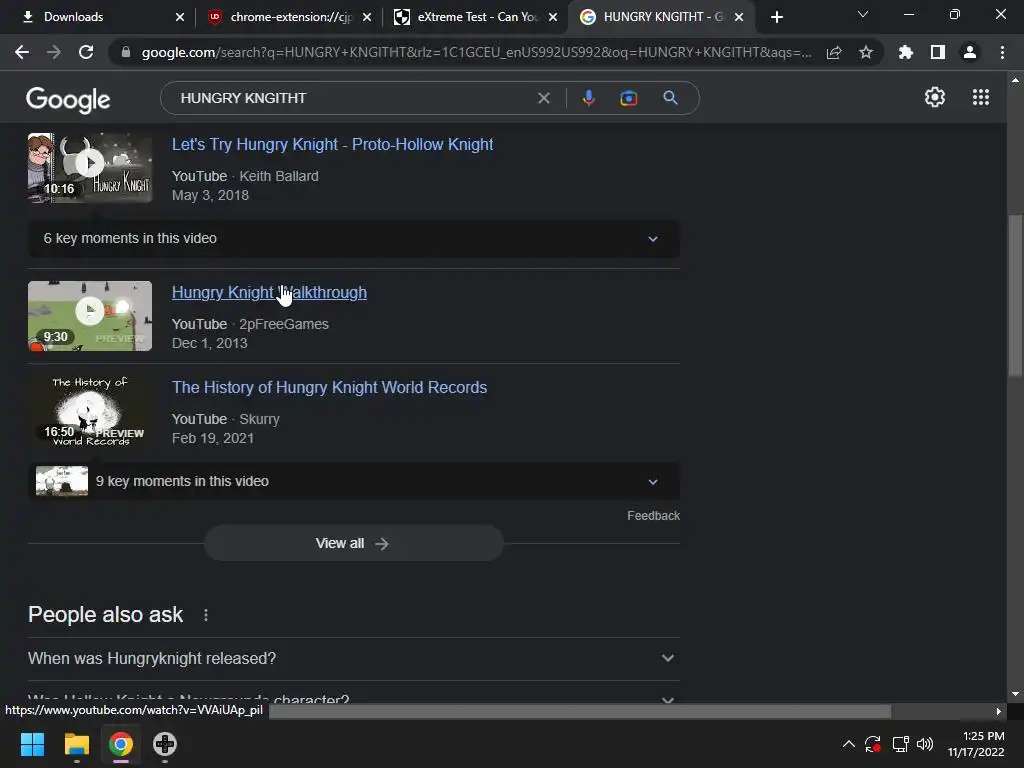Screen dimensions: 1024x768
Task: Open the volume speaker control
Action: click(x=925, y=744)
